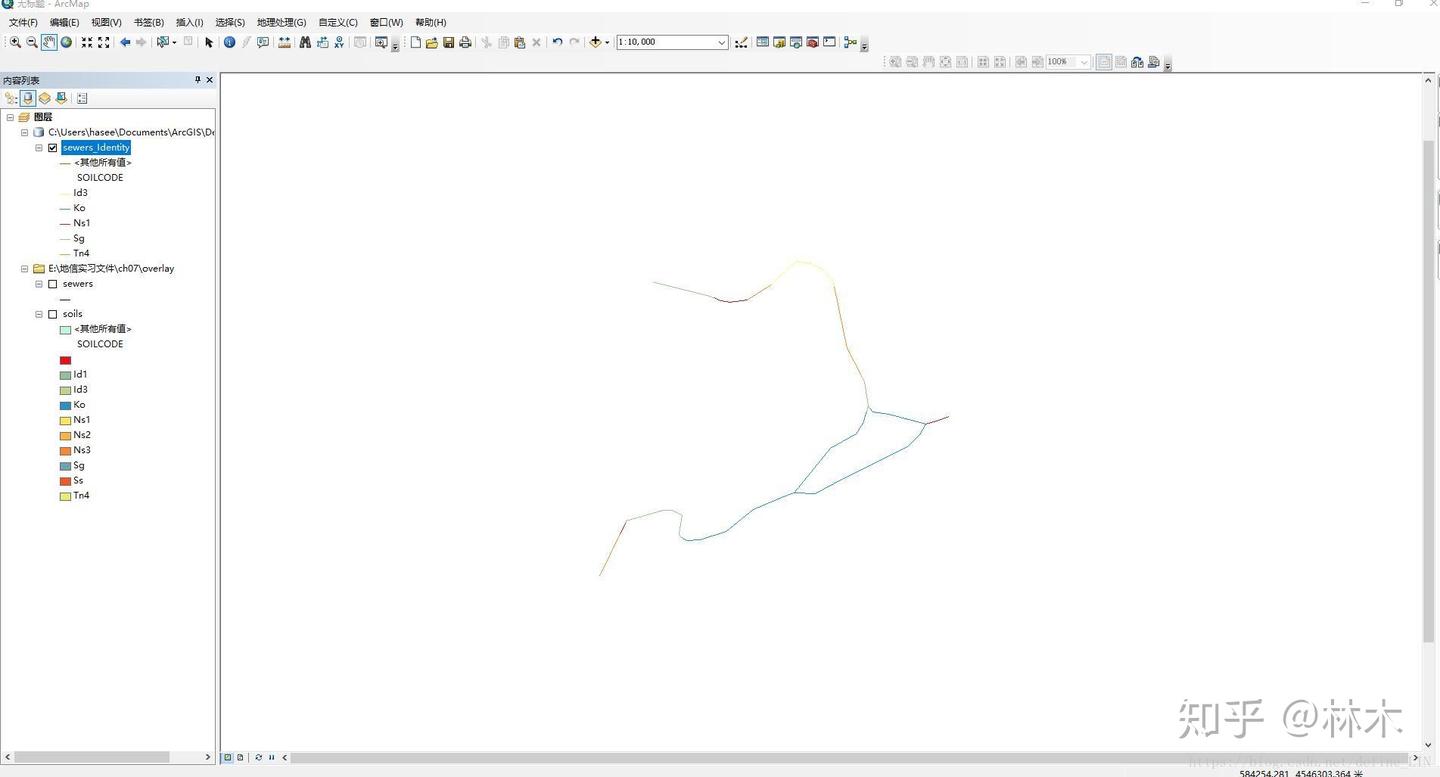The image size is (1440, 777).
Task: Create a new map document
Action: coord(416,42)
